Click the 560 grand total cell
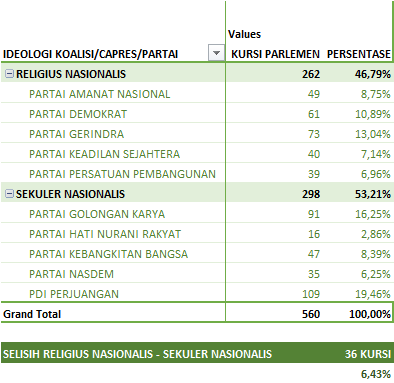This screenshot has width=394, height=383. [311, 314]
